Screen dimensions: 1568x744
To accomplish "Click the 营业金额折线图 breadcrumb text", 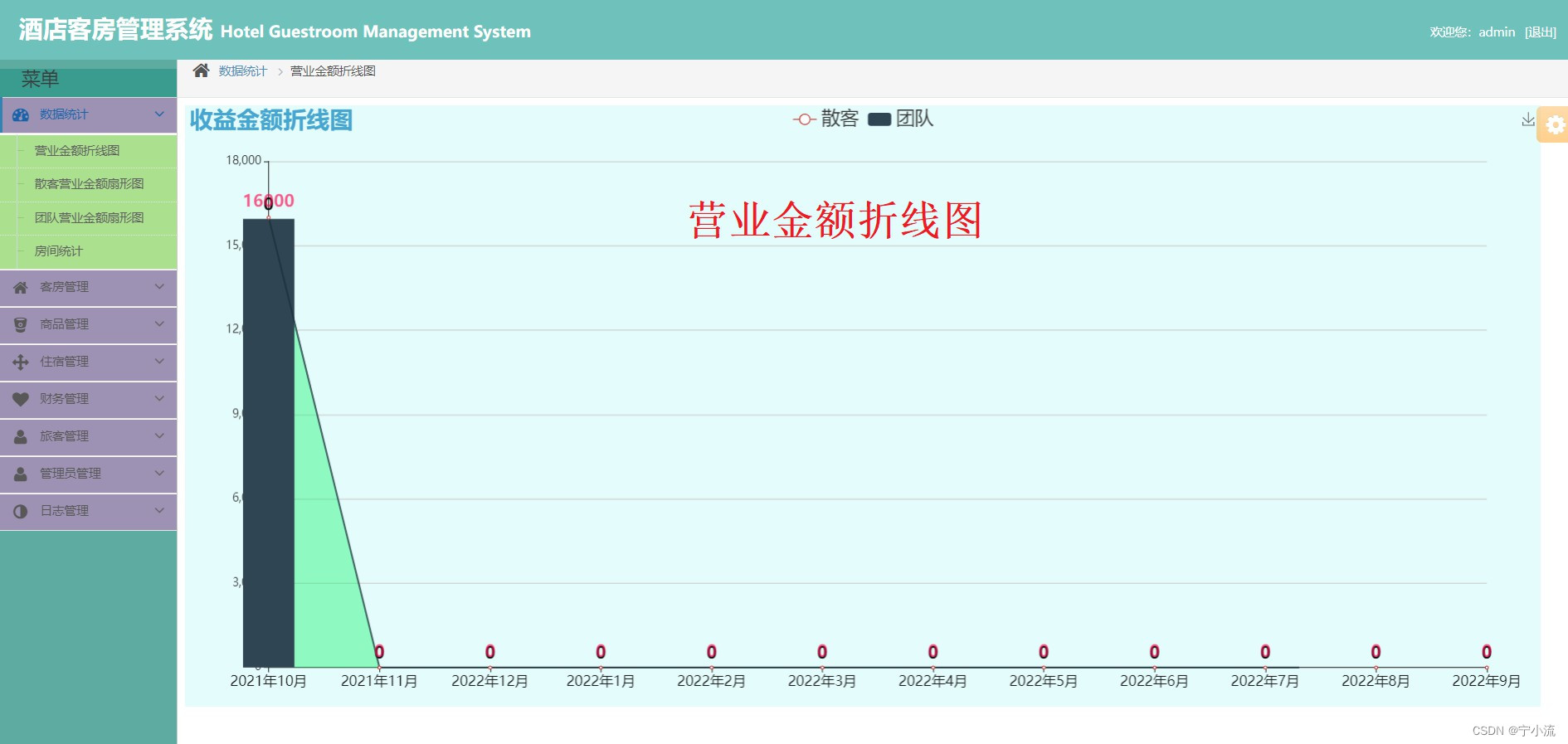I will click(333, 71).
